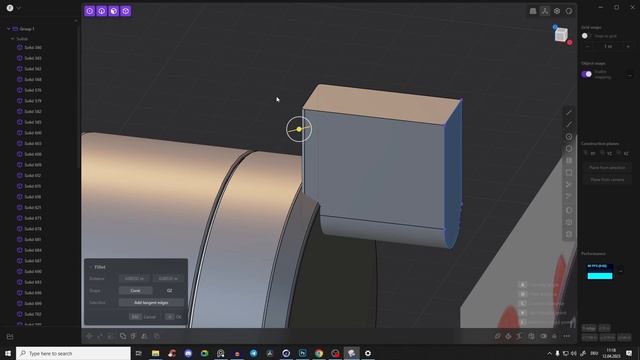The height and width of the screenshot is (360, 640).
Task: Open Telegram from the taskbar
Action: 253,353
